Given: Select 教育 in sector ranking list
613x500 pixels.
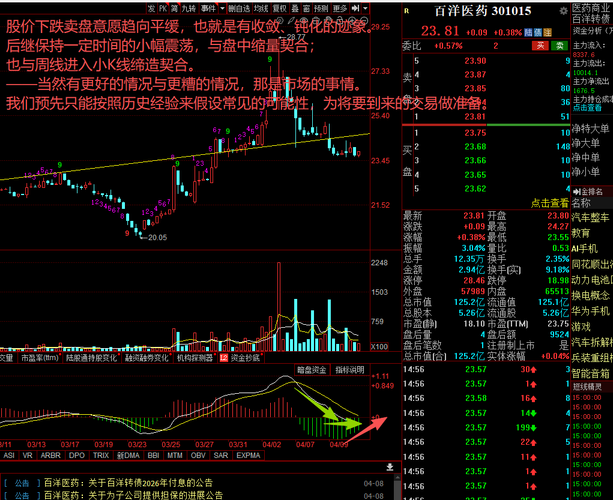Looking at the screenshot, I should (x=581, y=233).
